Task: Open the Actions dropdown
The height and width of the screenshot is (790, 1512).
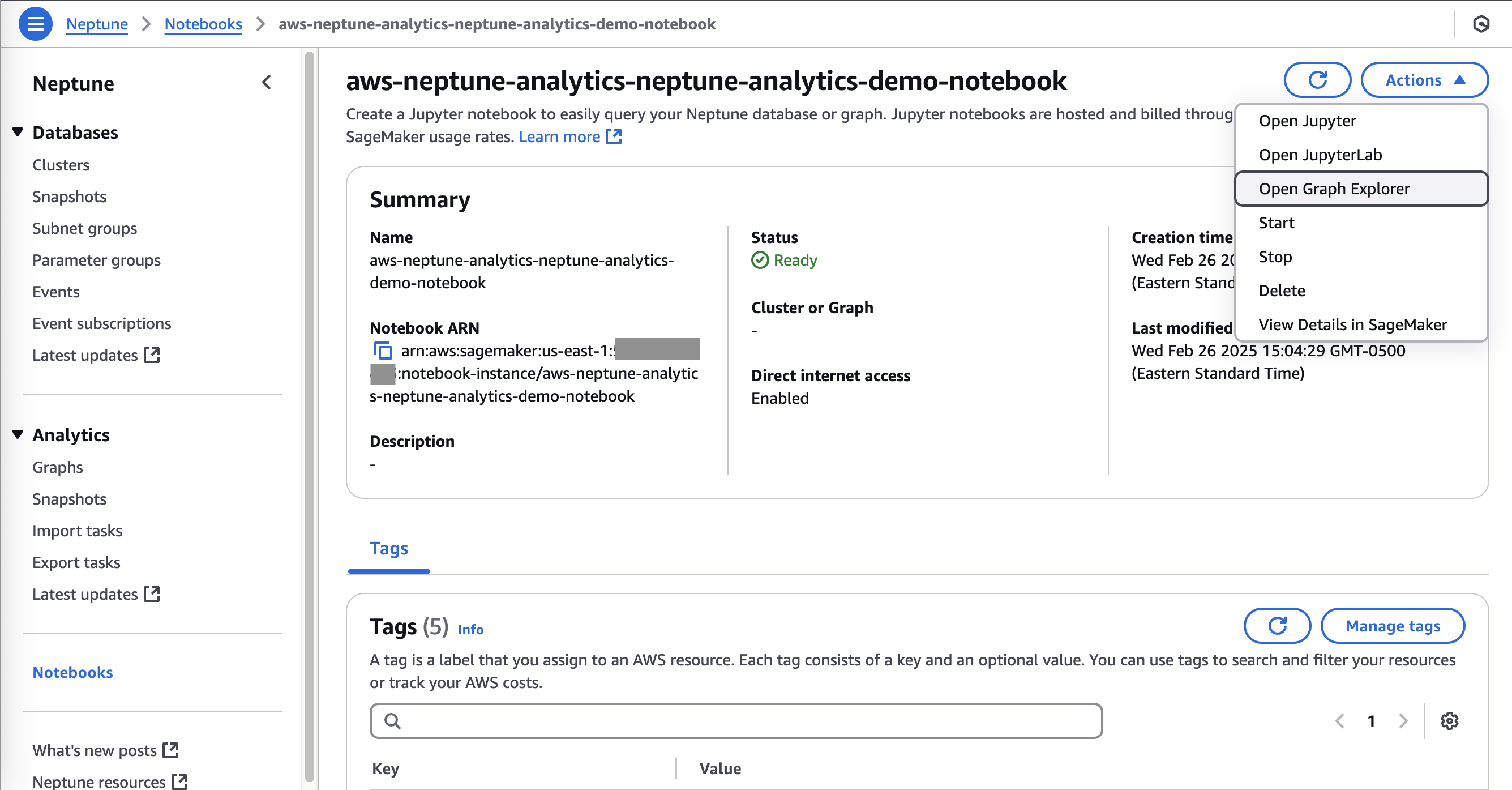Action: coord(1425,80)
